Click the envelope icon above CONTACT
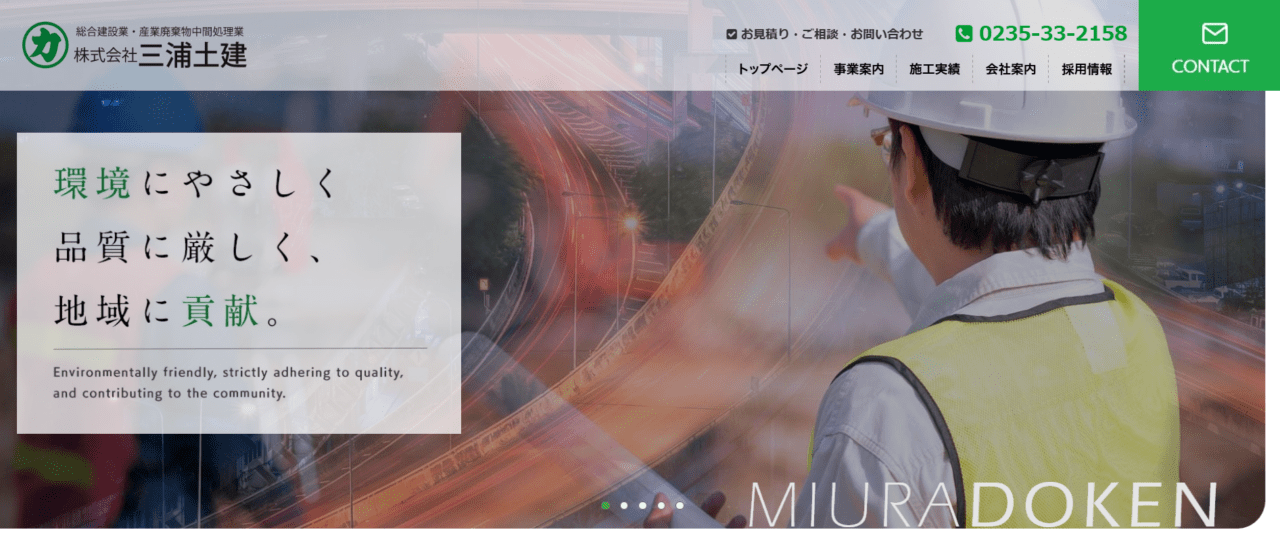 pyautogui.click(x=1214, y=34)
